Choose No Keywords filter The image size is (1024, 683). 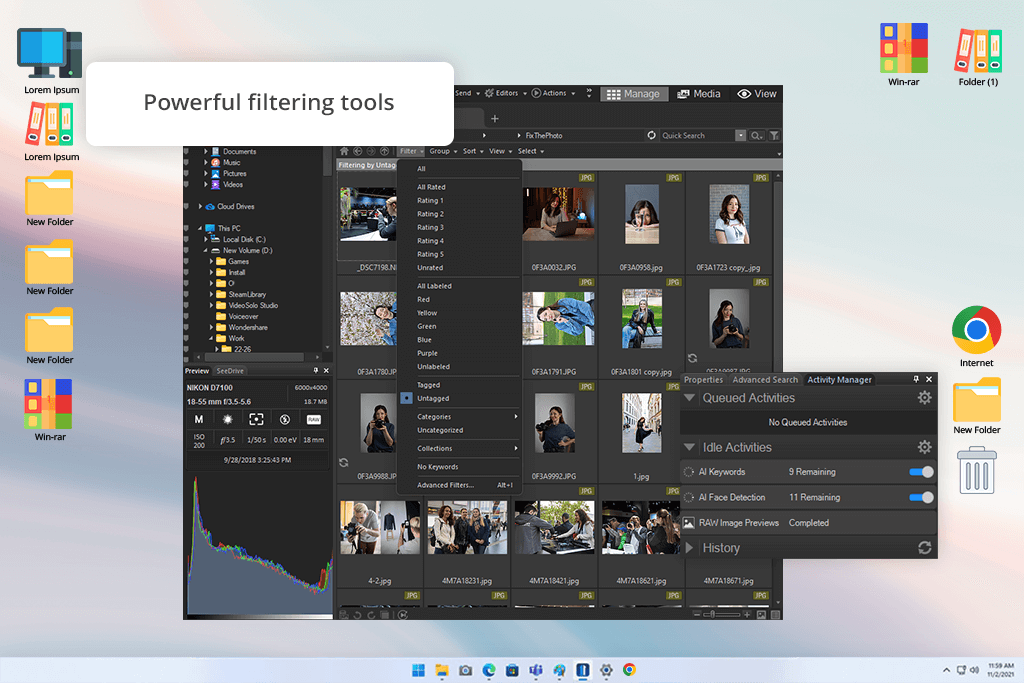438,467
